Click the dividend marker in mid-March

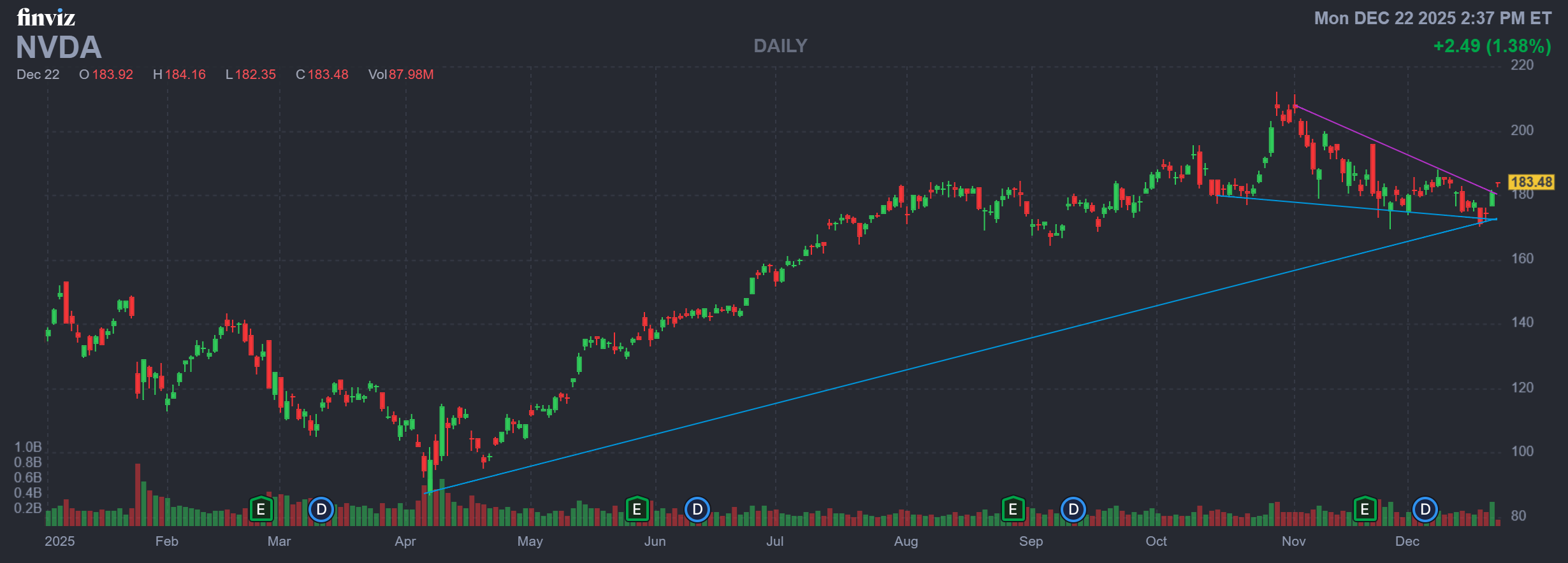pos(321,510)
